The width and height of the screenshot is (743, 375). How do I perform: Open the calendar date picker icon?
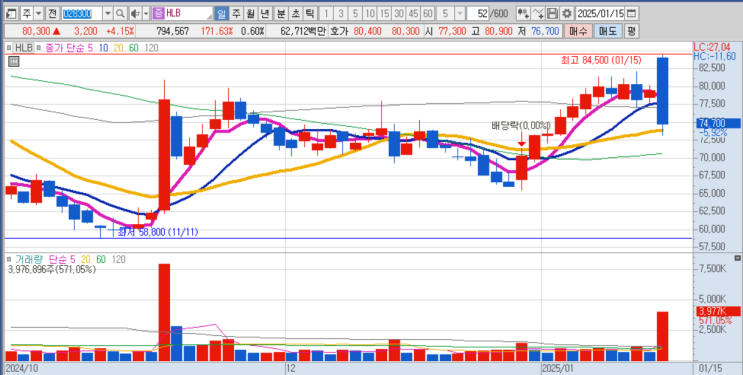click(x=632, y=13)
